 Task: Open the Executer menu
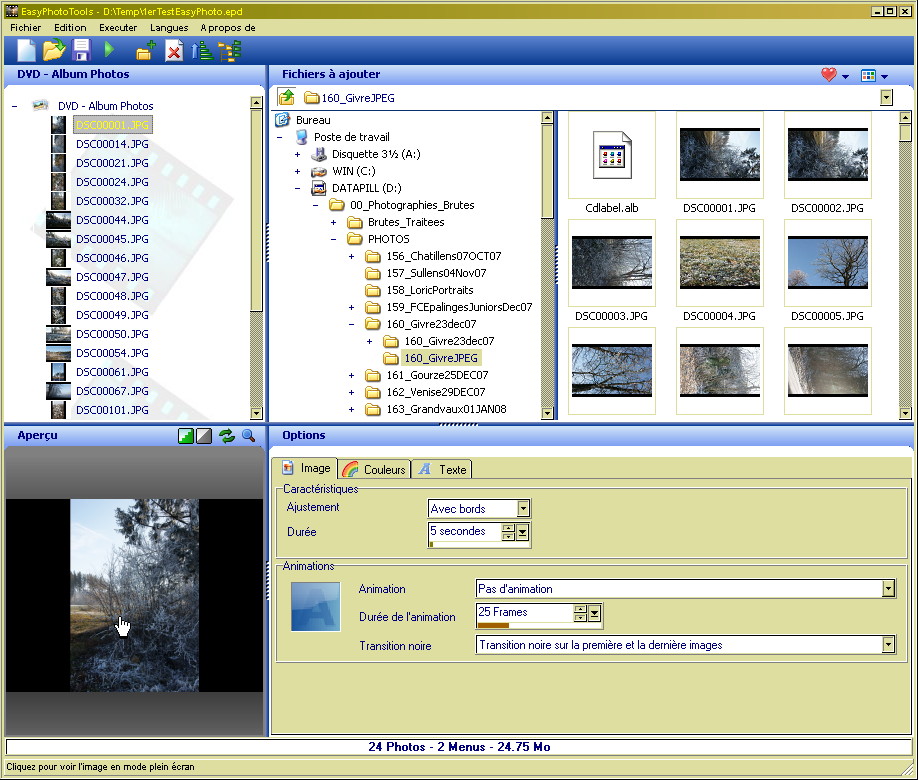point(118,28)
